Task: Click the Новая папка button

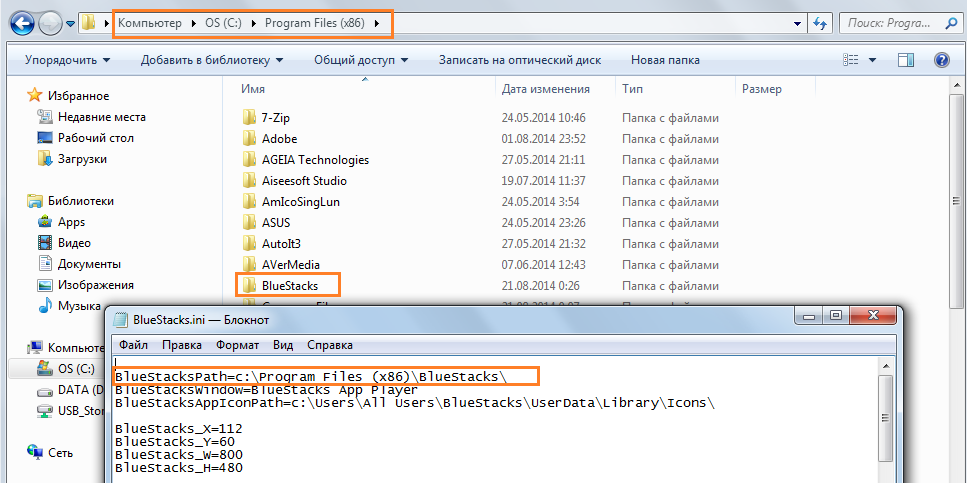Action: pos(665,60)
